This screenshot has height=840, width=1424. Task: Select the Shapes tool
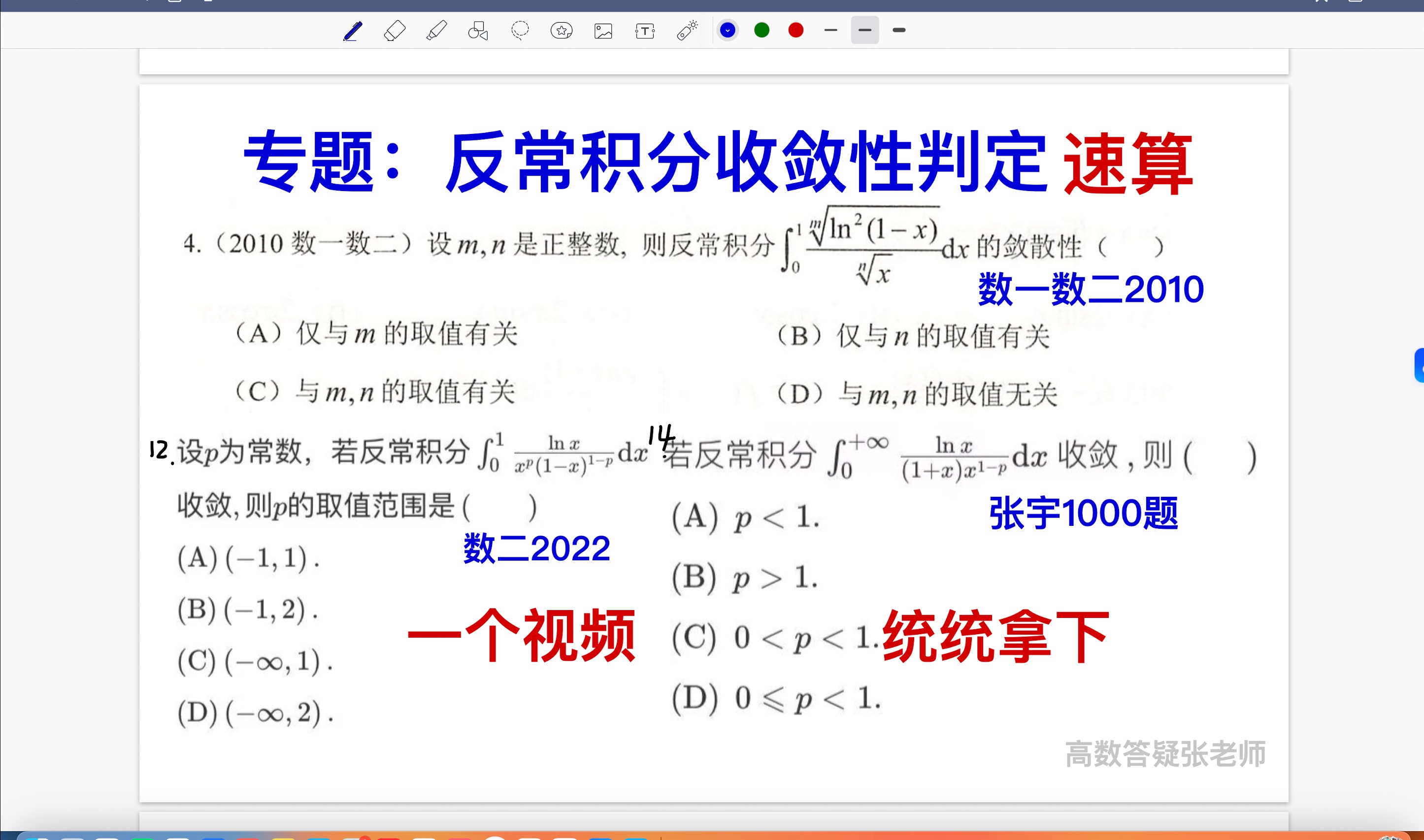click(478, 31)
